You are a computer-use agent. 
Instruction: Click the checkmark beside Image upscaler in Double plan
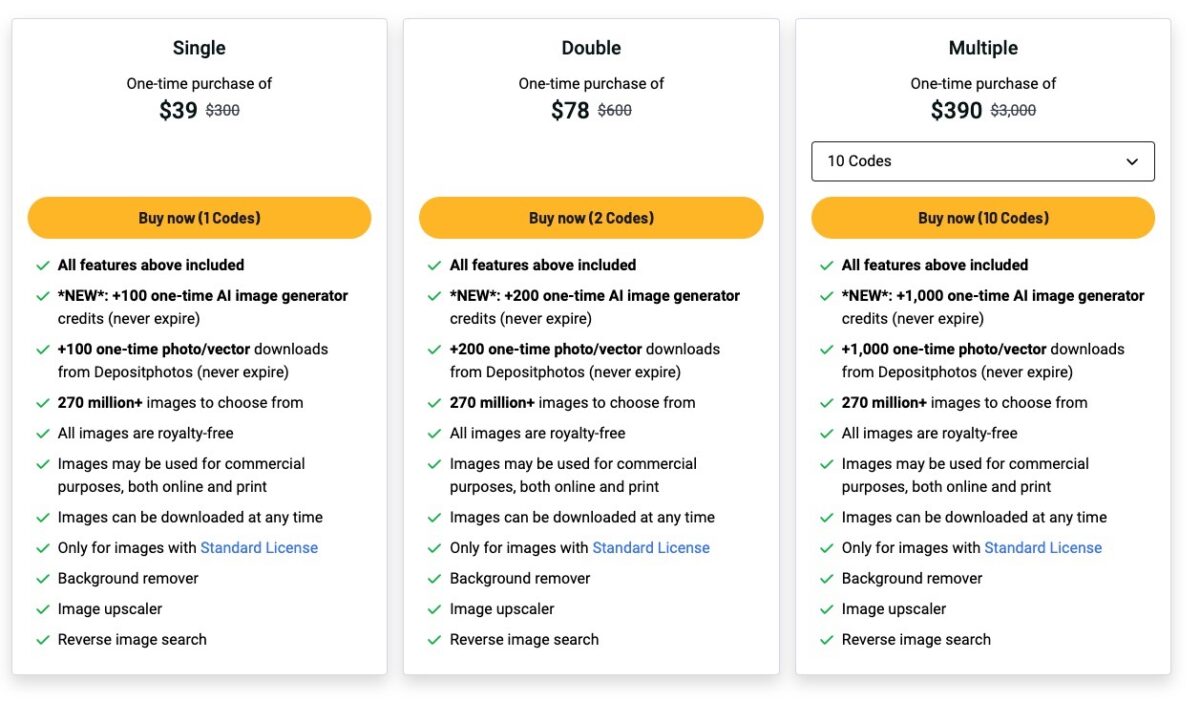click(x=434, y=608)
